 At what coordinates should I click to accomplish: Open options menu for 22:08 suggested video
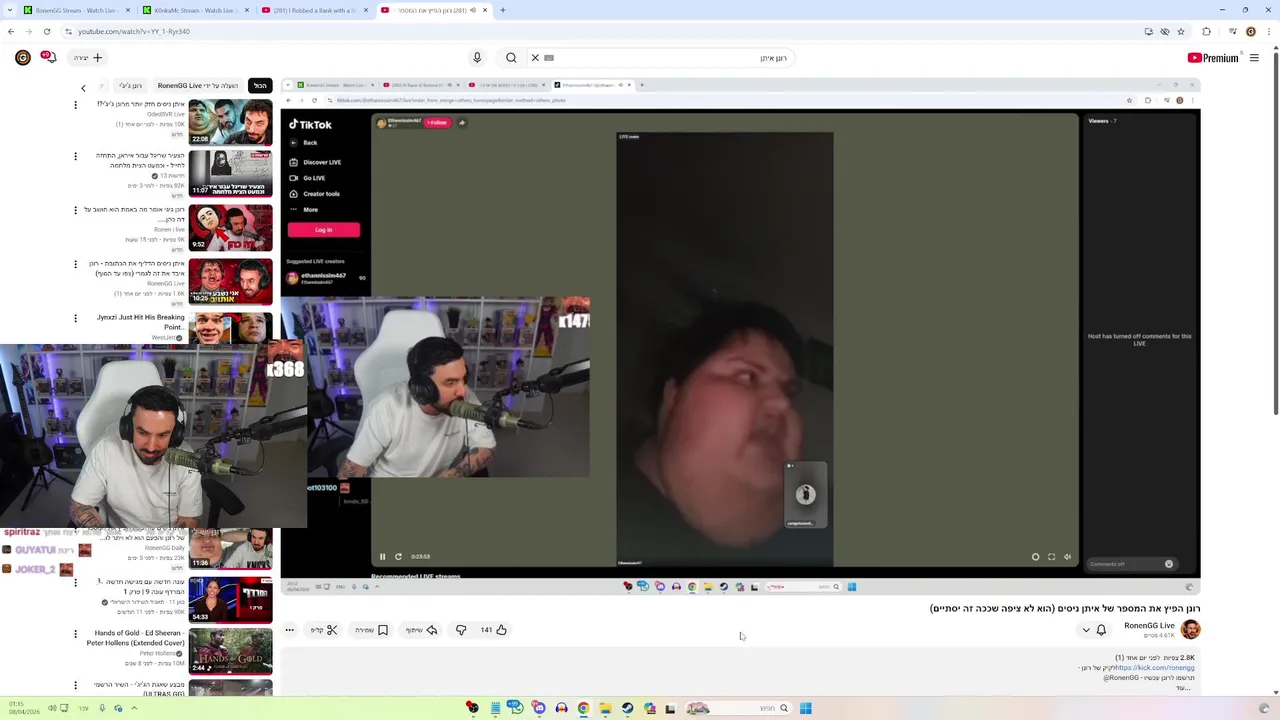click(75, 104)
